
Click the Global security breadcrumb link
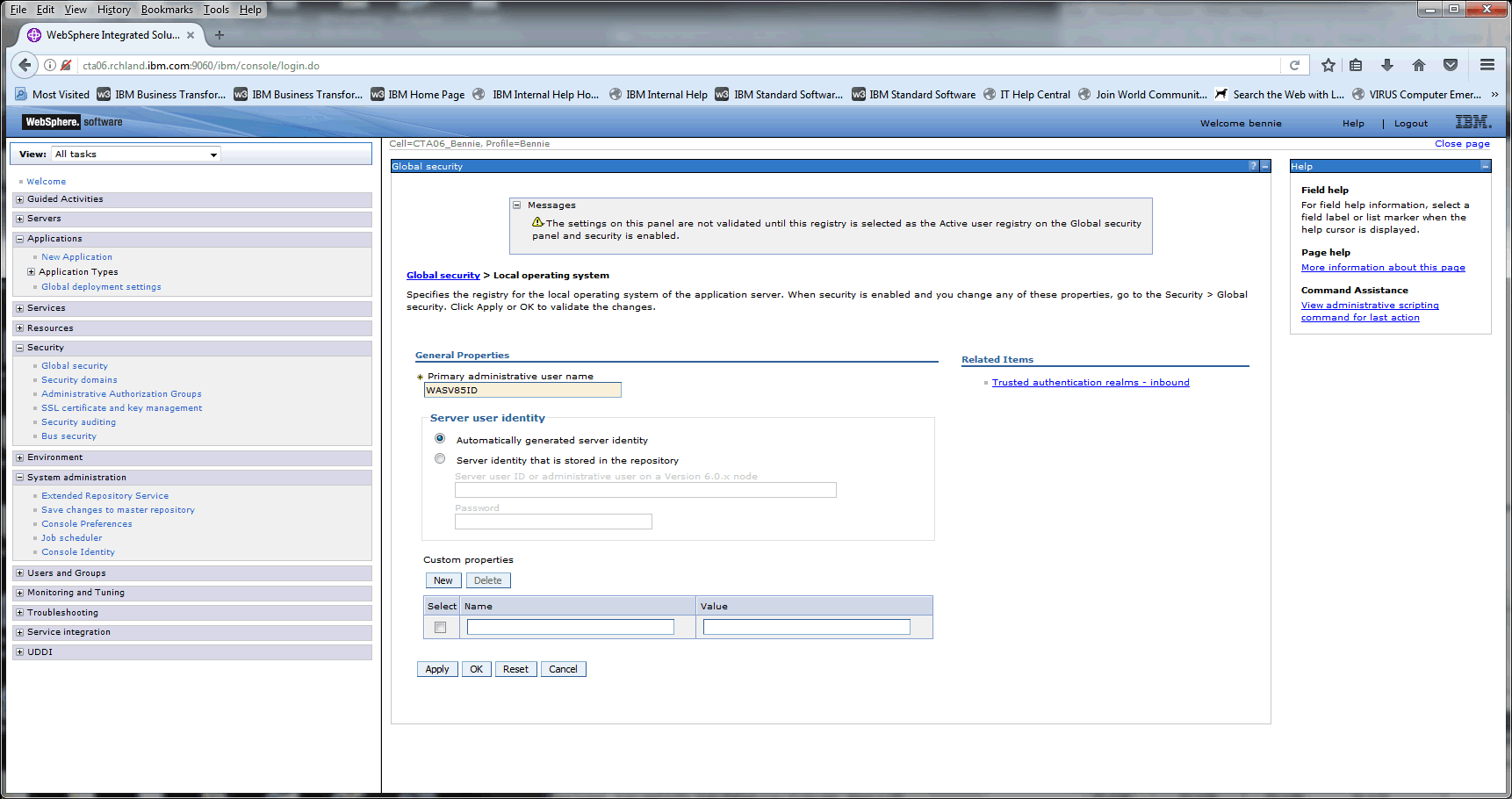click(443, 276)
